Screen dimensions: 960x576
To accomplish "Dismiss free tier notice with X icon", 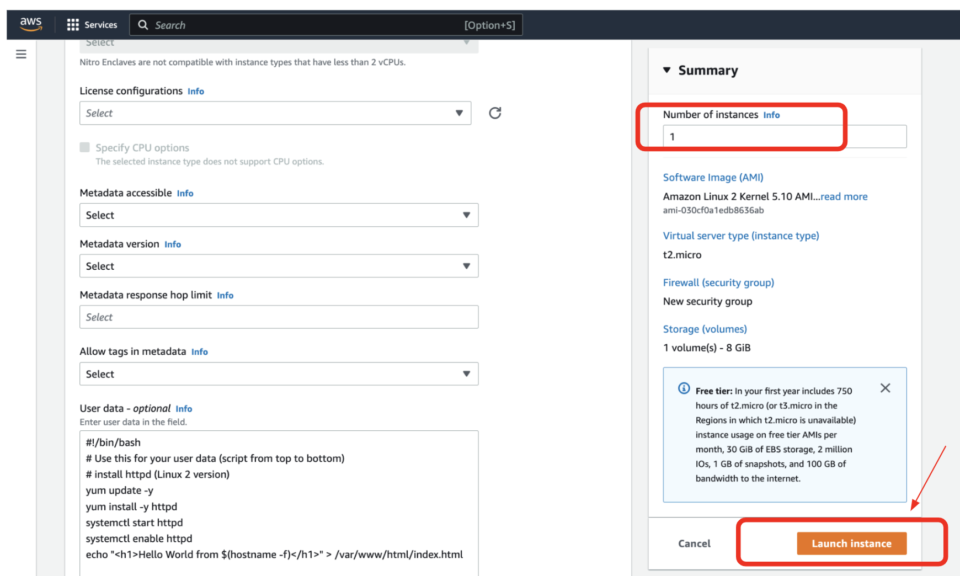I will pos(884,388).
